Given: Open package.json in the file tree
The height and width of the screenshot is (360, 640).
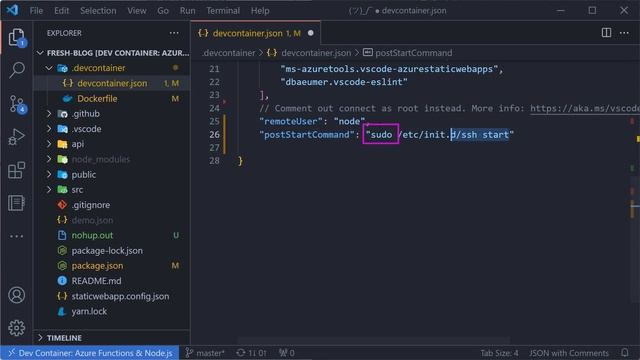Looking at the screenshot, I should (x=111, y=266).
